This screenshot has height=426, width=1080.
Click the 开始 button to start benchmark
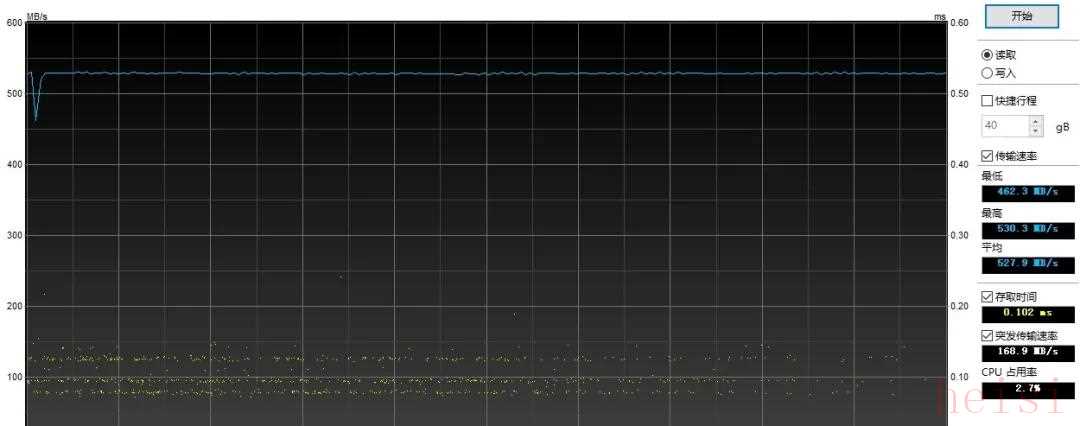coord(1021,16)
